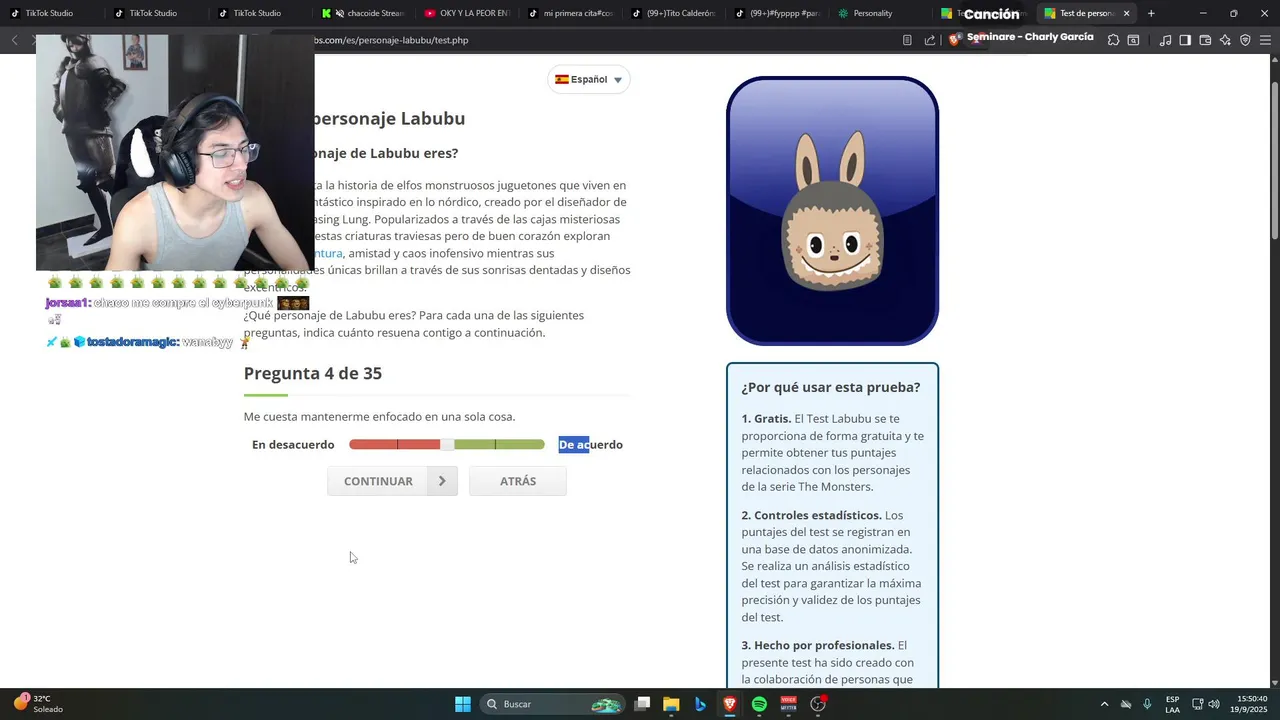The image size is (1280, 720).
Task: Open the media control music note icon
Action: [1165, 40]
